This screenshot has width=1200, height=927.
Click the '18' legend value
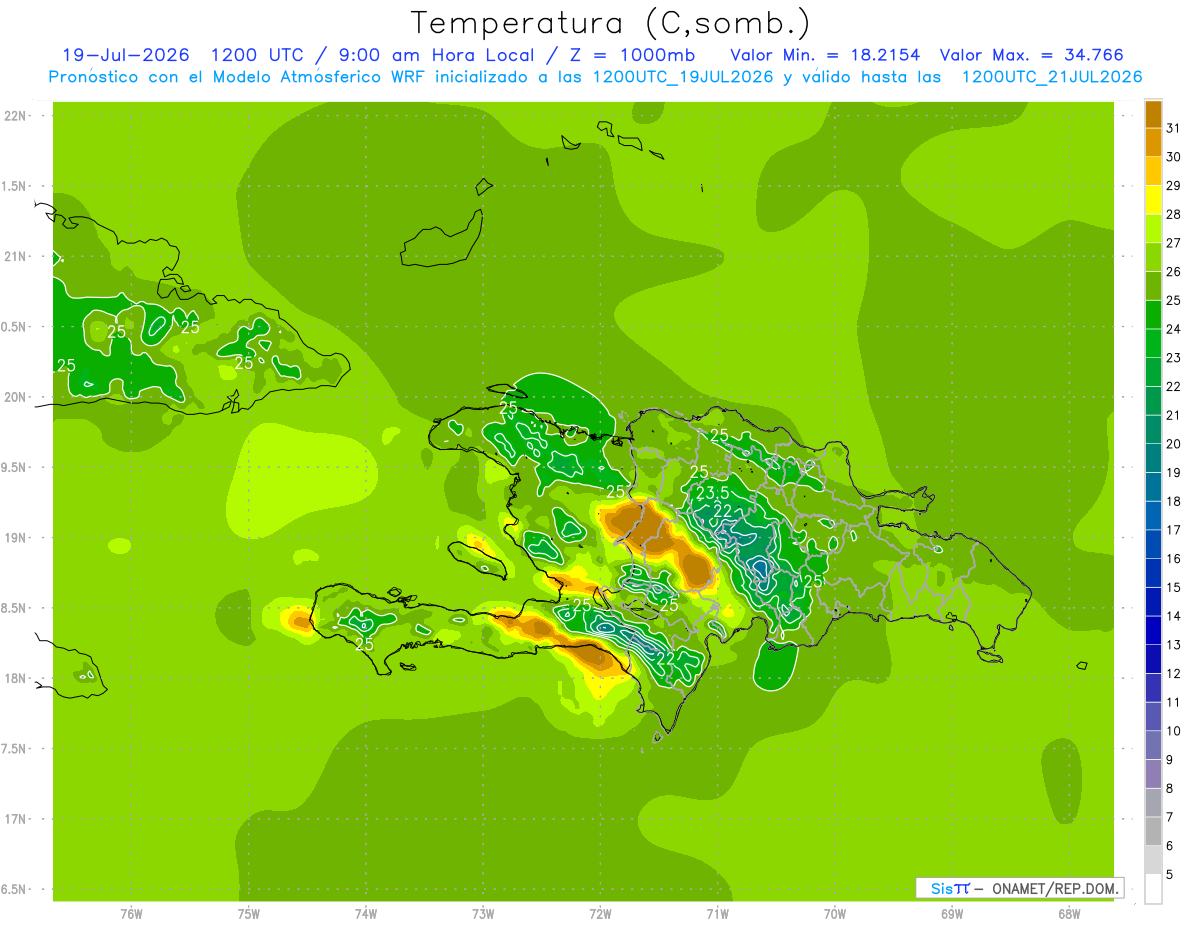coord(1174,502)
